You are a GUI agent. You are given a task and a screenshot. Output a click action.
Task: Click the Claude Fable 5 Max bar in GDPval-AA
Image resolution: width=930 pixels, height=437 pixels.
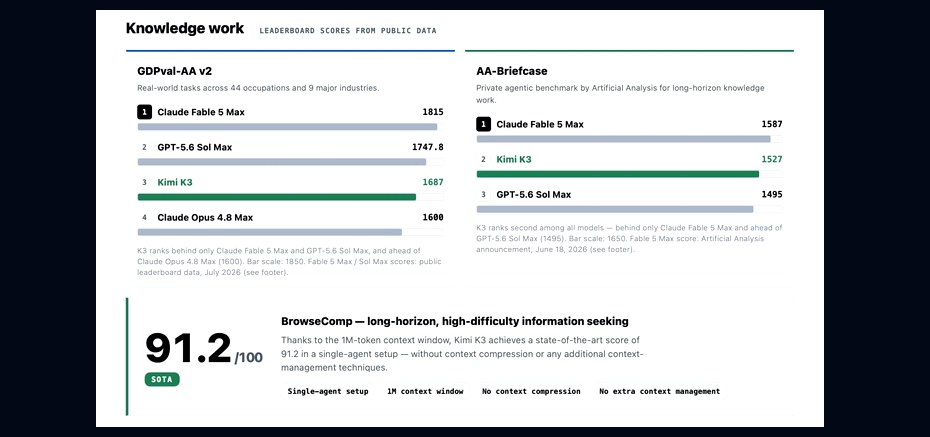288,126
